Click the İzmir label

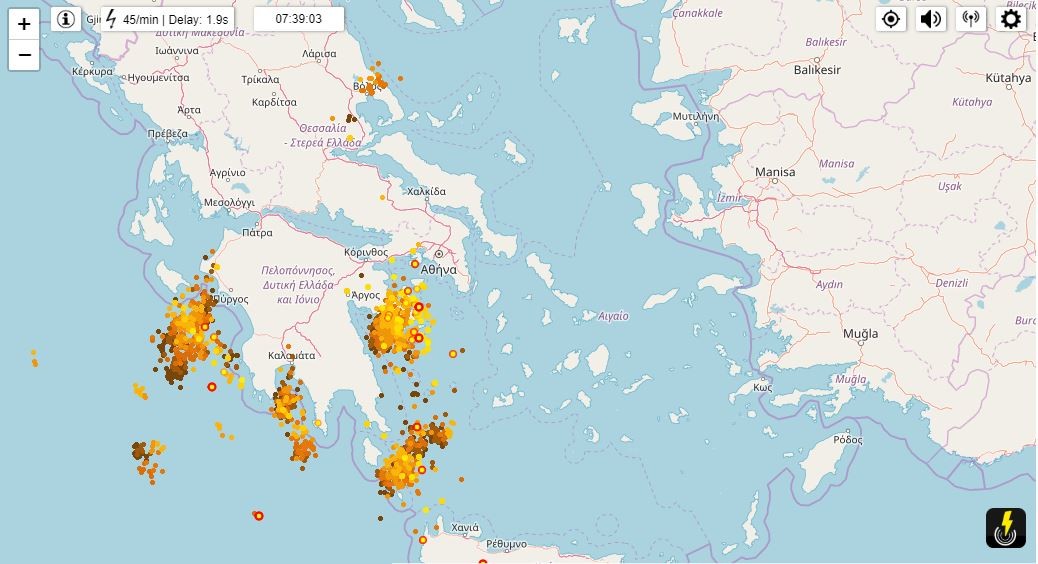tap(730, 198)
